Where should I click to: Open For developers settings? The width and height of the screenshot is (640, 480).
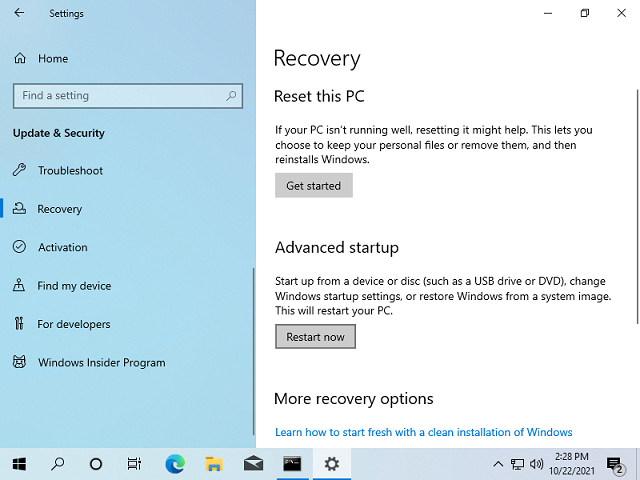click(73, 324)
